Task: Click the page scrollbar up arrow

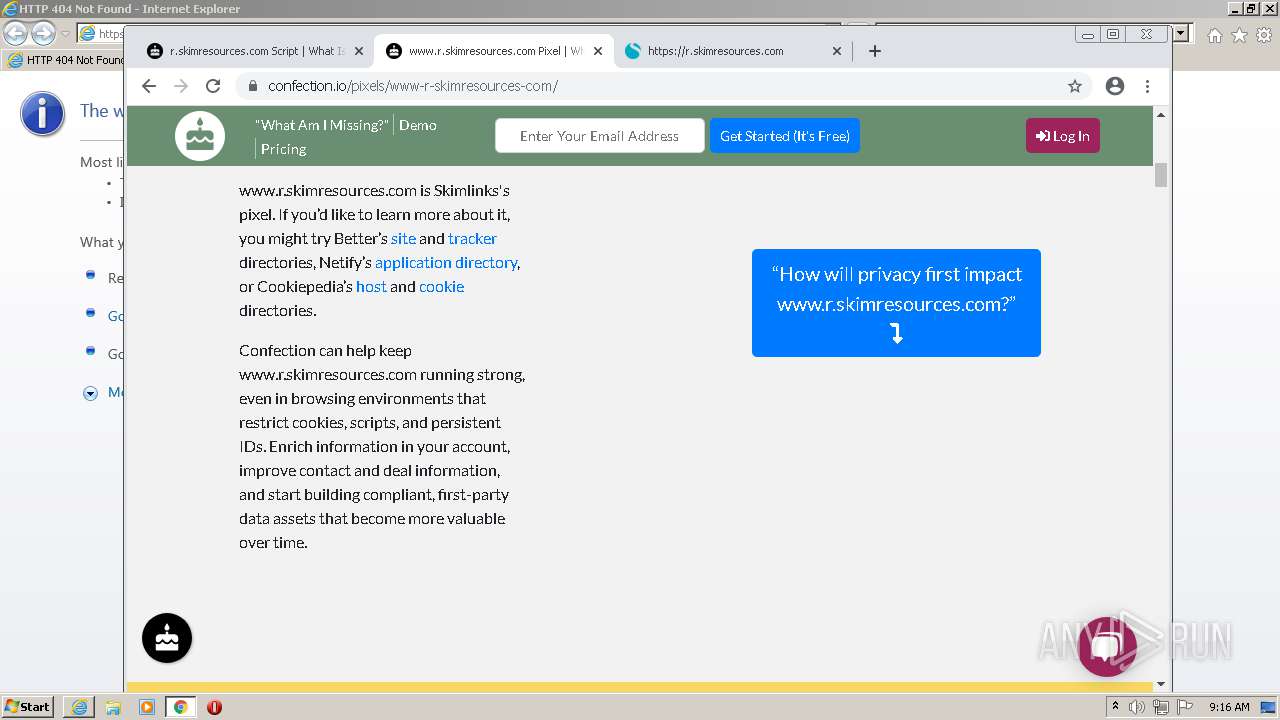Action: pyautogui.click(x=1161, y=114)
